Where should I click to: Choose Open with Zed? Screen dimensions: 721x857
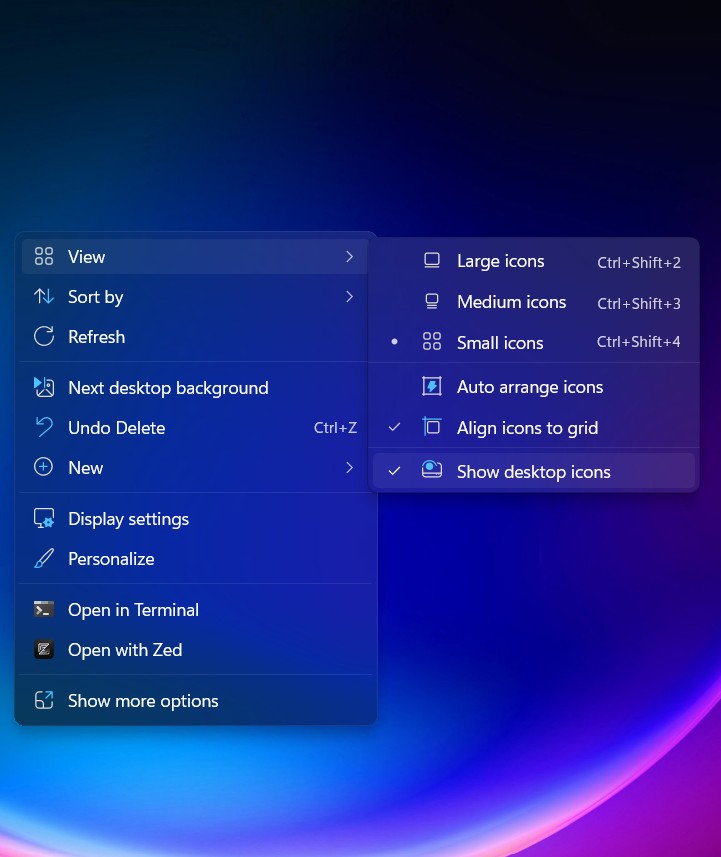point(196,649)
